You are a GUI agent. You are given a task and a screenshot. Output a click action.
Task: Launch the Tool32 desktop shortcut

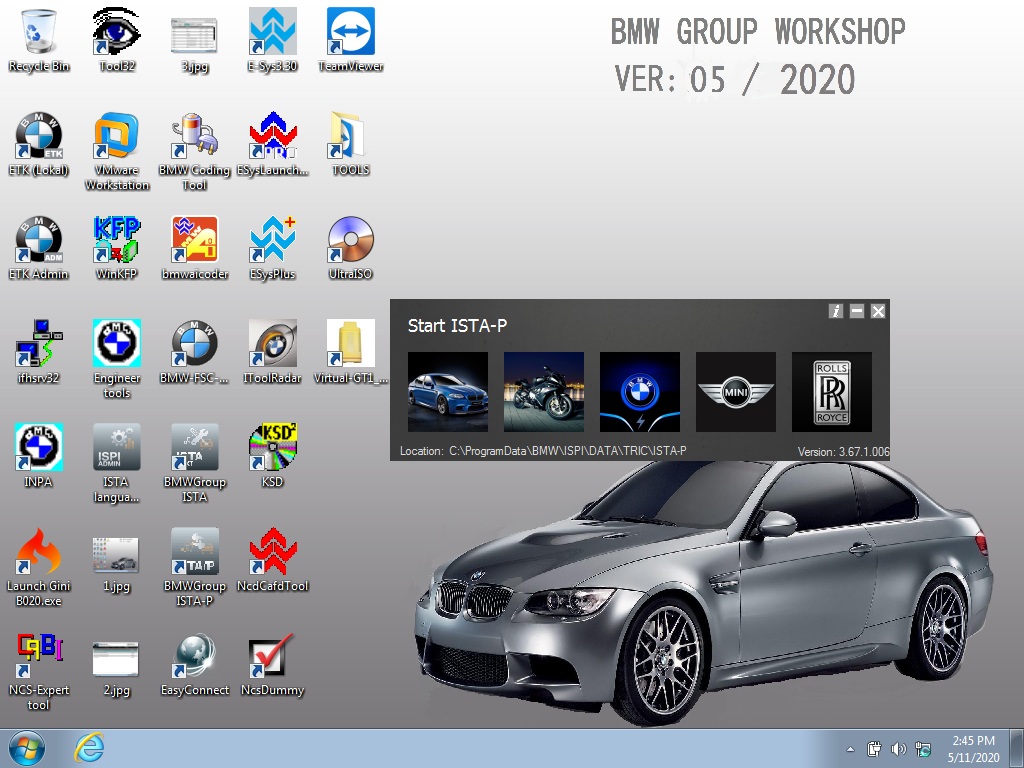[116, 39]
